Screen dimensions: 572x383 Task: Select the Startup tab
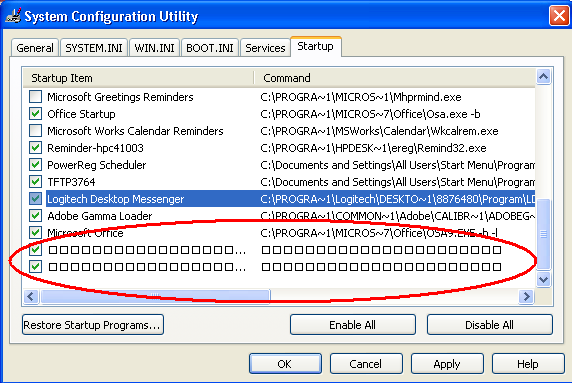(316, 46)
